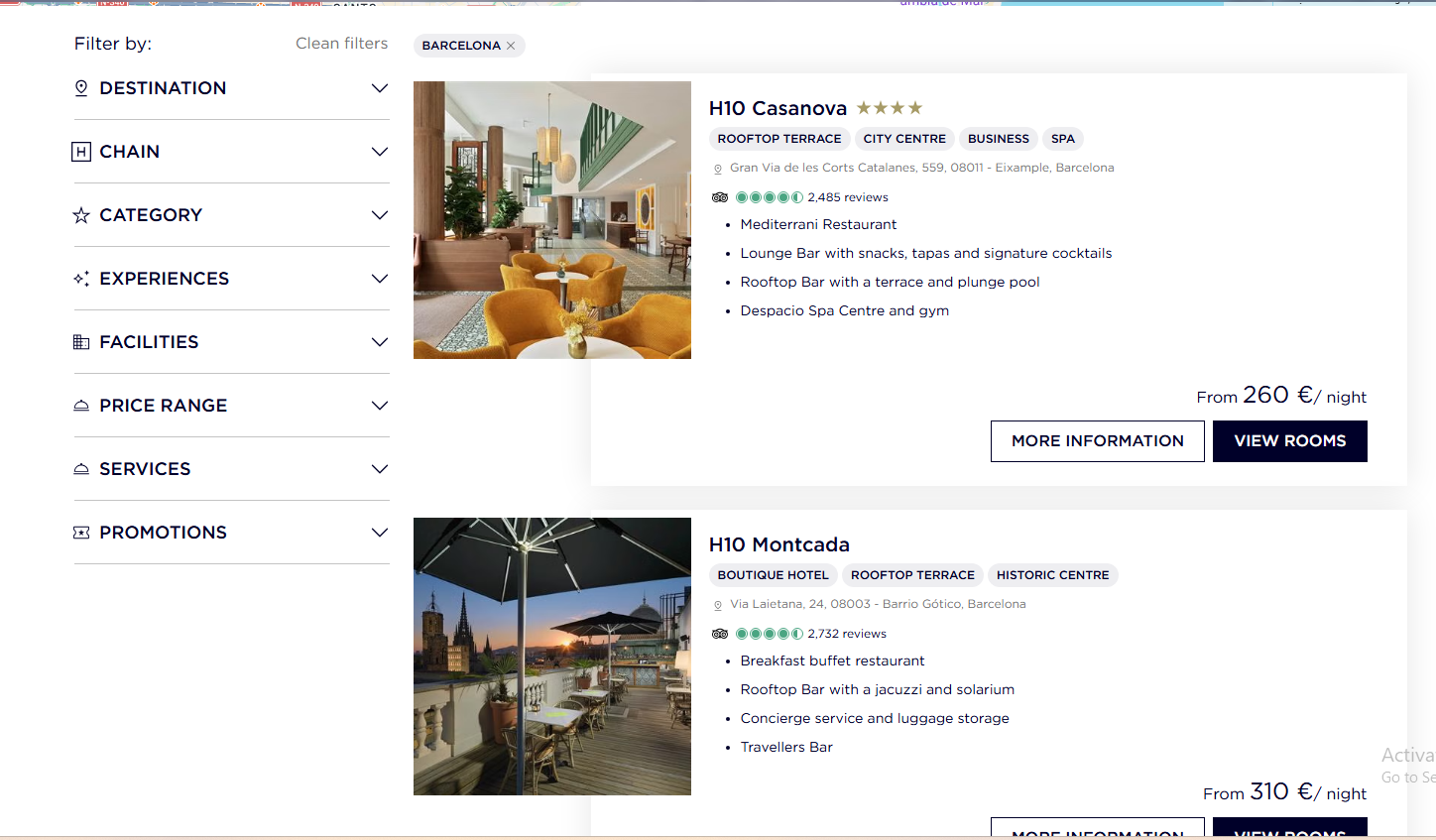Screen dimensions: 1436x840
Task: Expand the Promotions filter chevron
Action: click(379, 533)
